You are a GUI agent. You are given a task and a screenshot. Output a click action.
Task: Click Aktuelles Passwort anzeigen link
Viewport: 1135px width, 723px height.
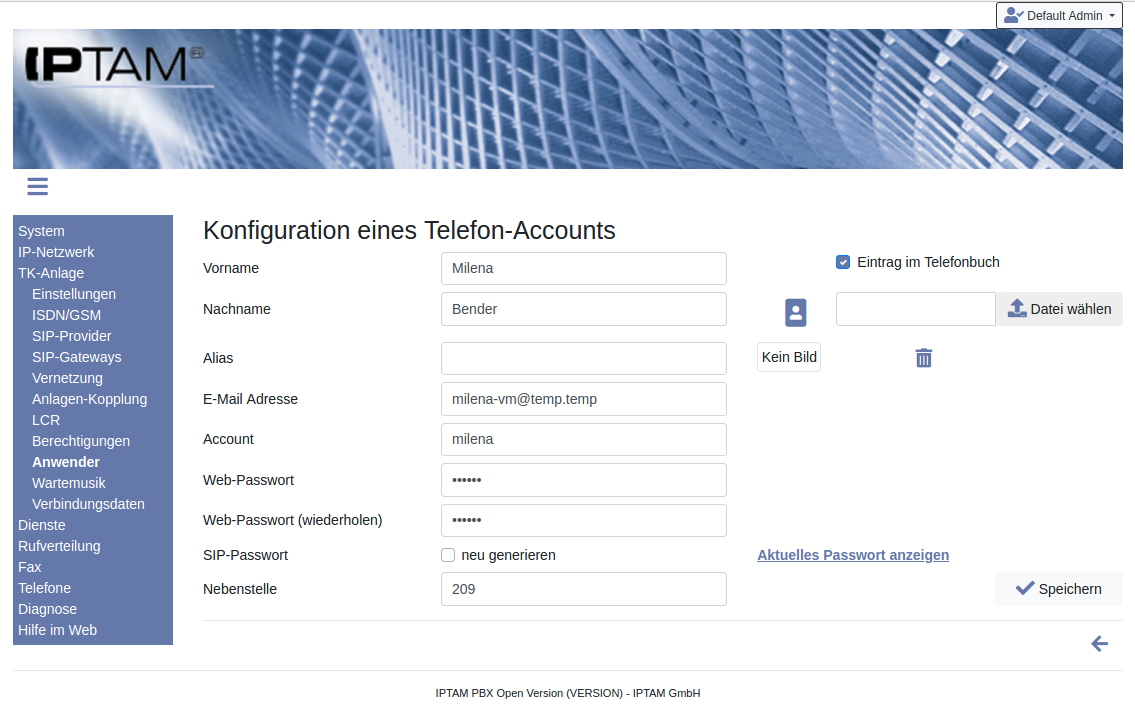point(853,555)
